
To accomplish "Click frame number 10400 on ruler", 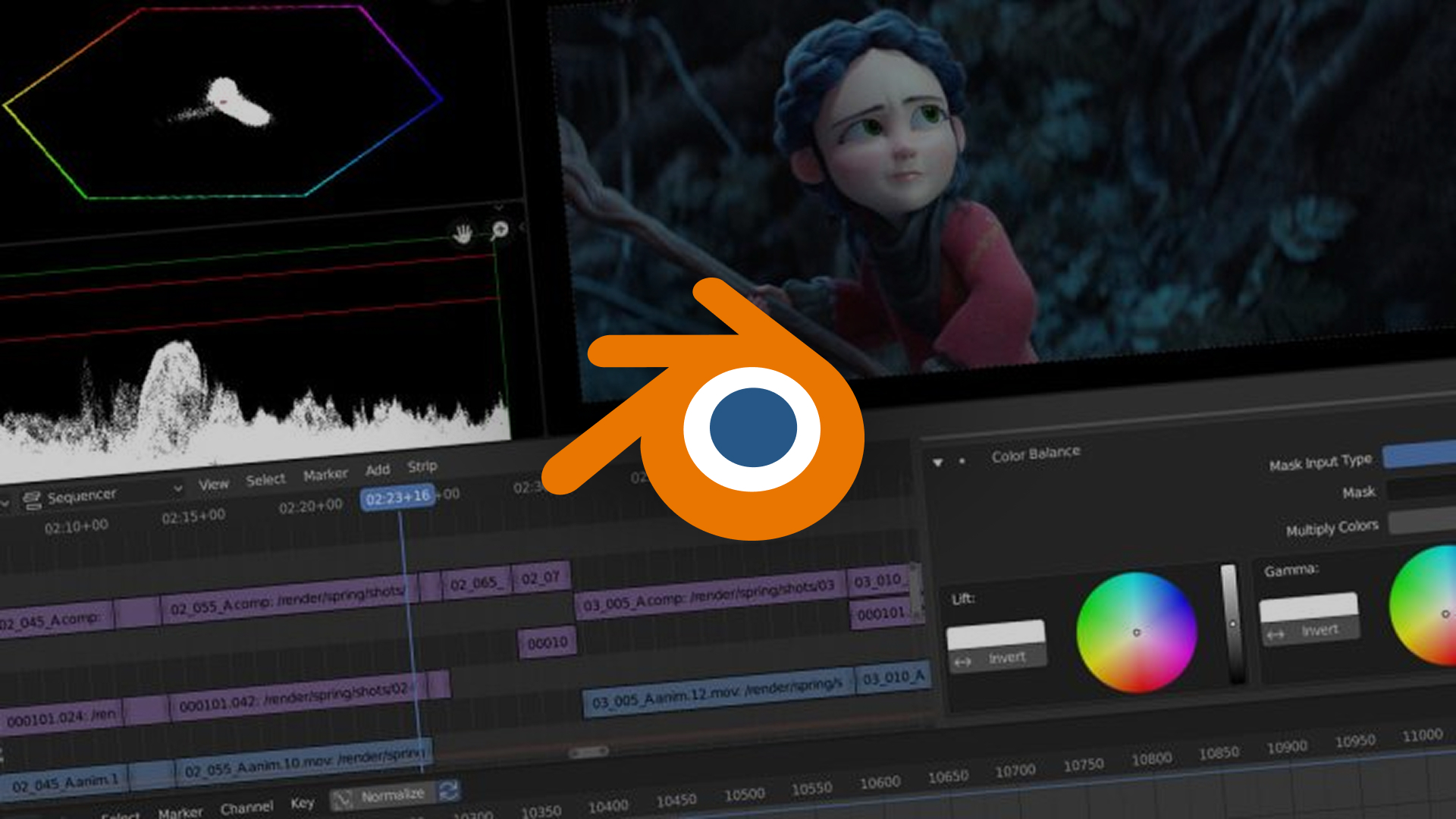I will (x=608, y=806).
